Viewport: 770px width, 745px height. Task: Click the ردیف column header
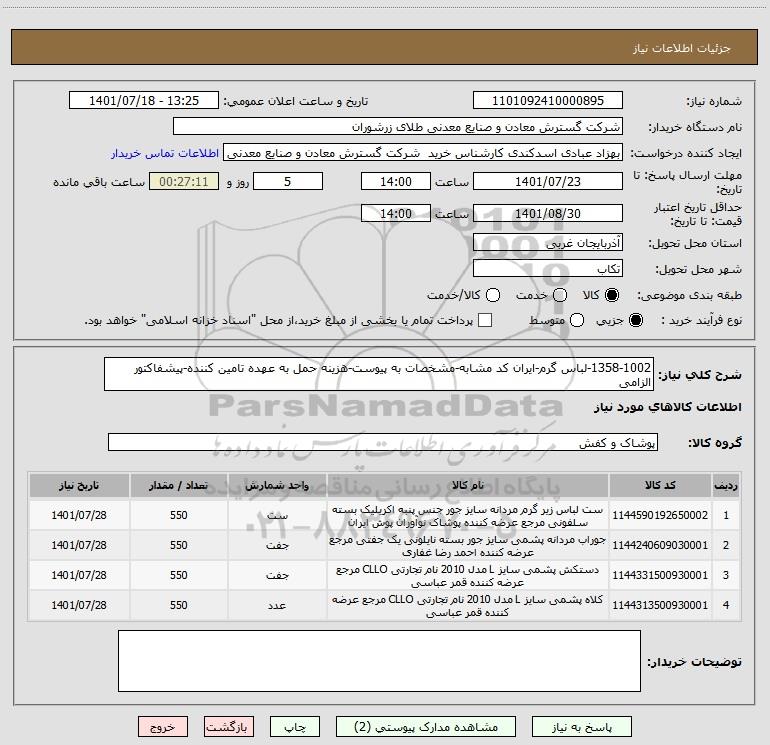pos(726,485)
